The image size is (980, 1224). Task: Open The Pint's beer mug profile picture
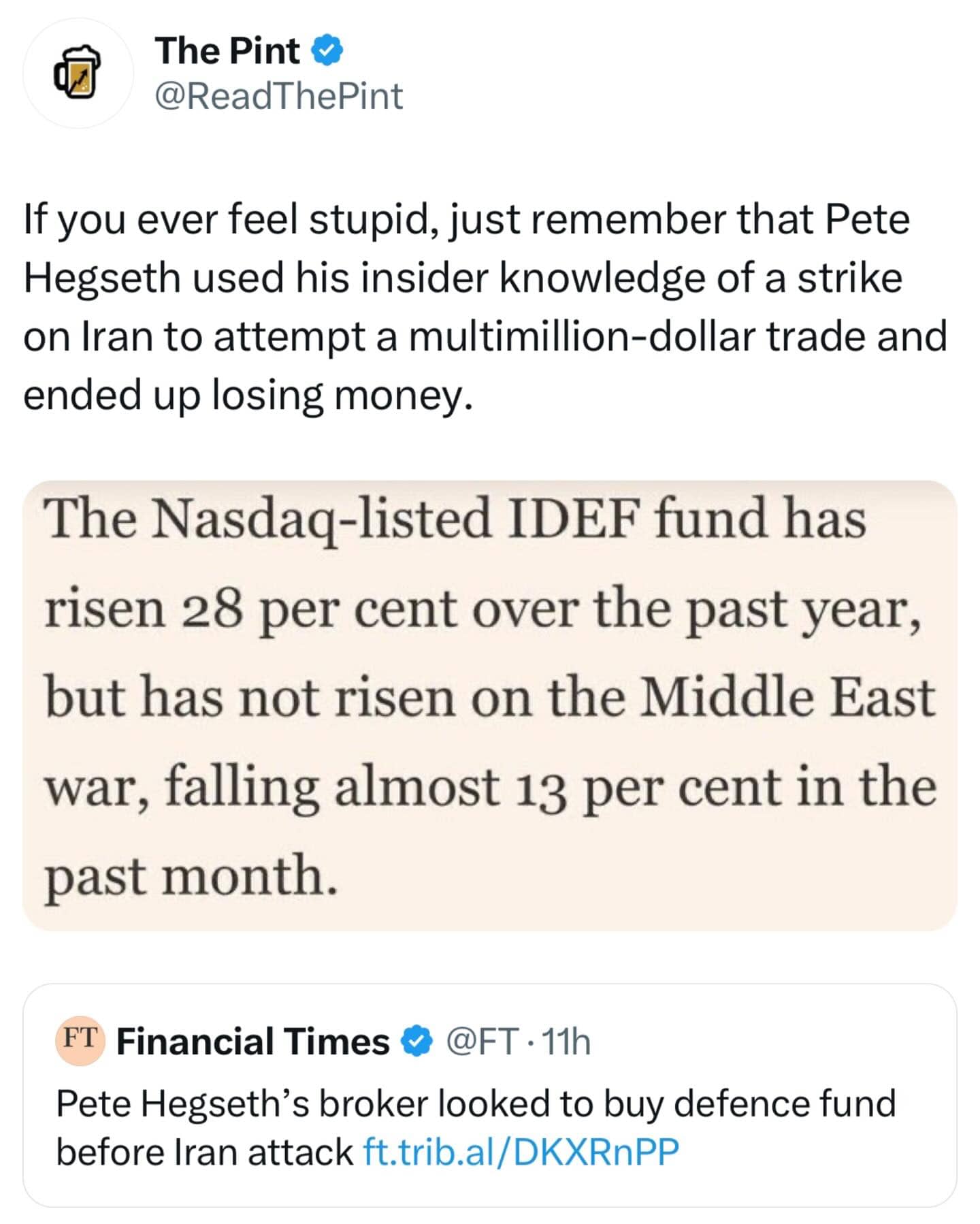click(78, 73)
